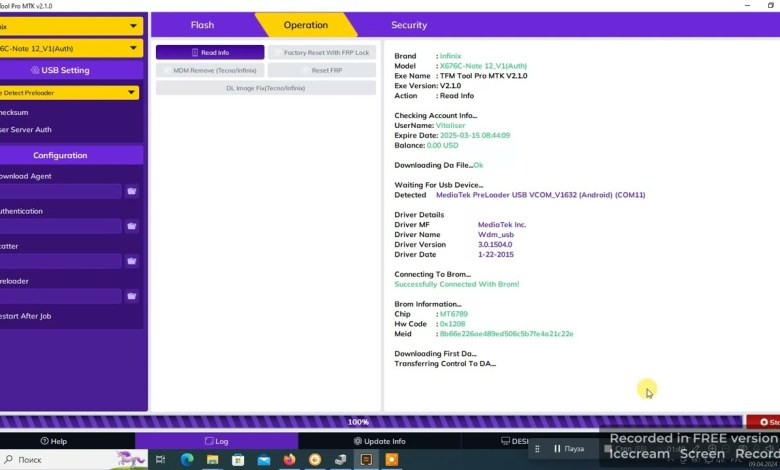Click the detected MediaTek PreLoader USB VCOM text

541,195
